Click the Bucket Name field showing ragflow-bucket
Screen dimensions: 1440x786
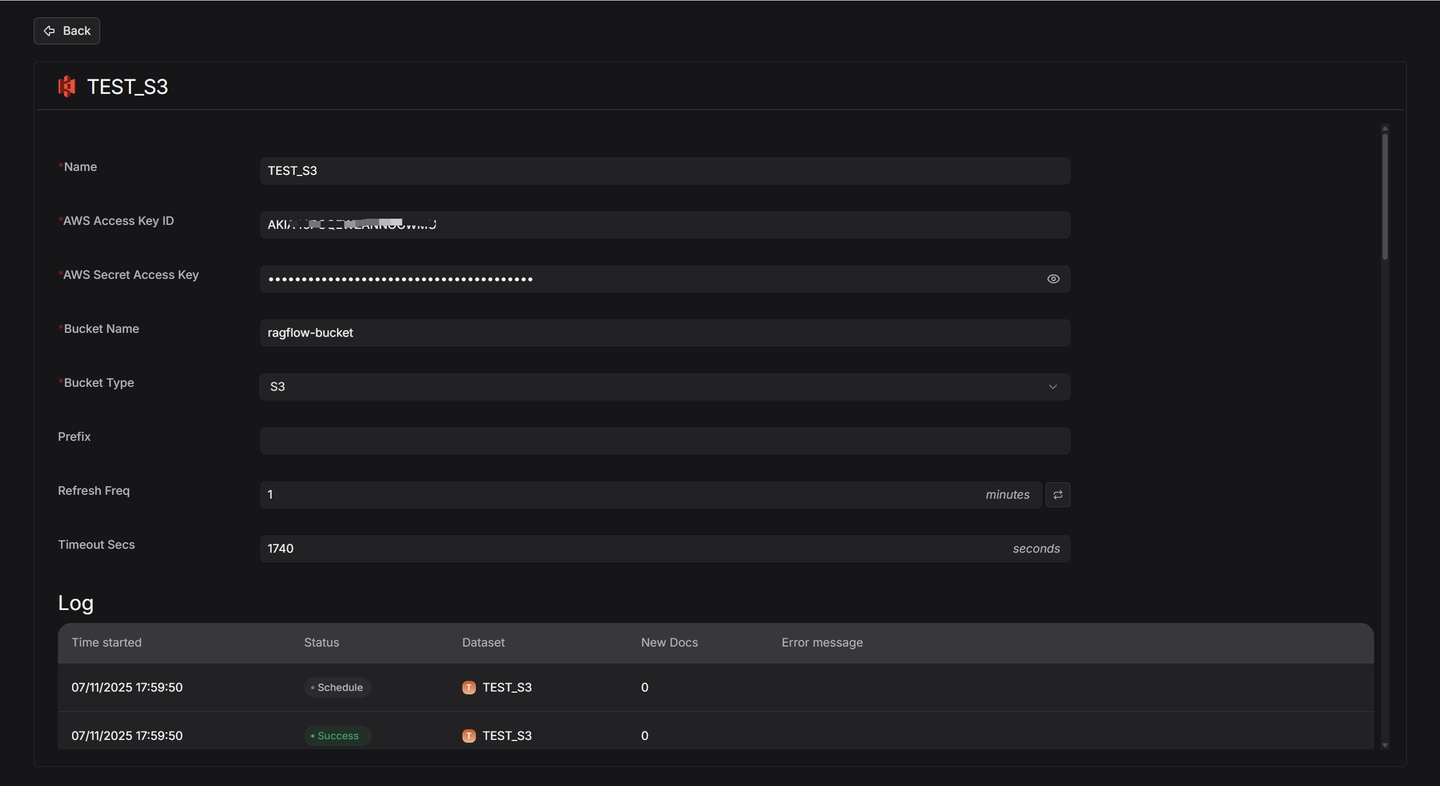(664, 332)
